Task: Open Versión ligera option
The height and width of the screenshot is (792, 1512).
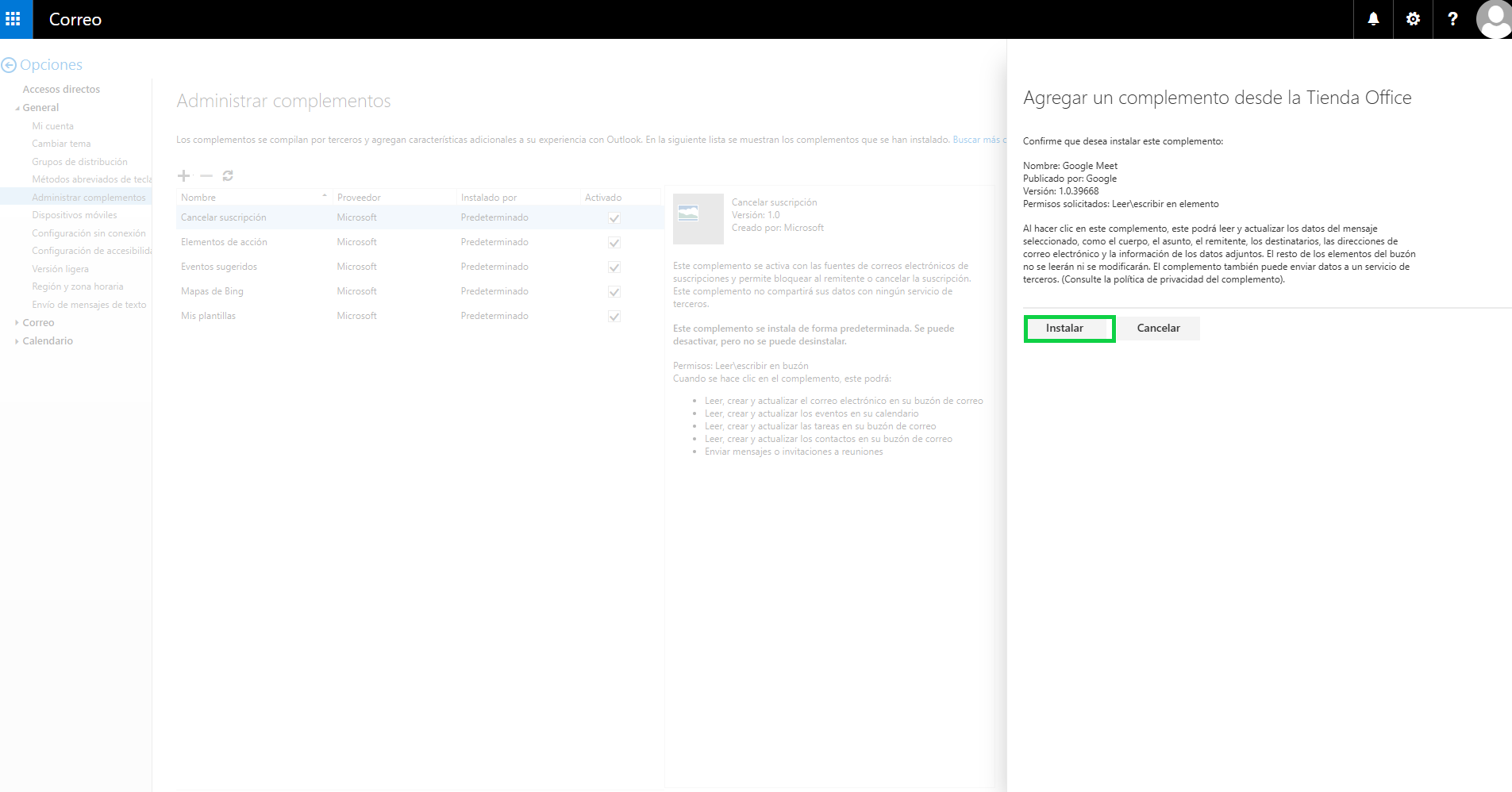Action: pos(60,269)
